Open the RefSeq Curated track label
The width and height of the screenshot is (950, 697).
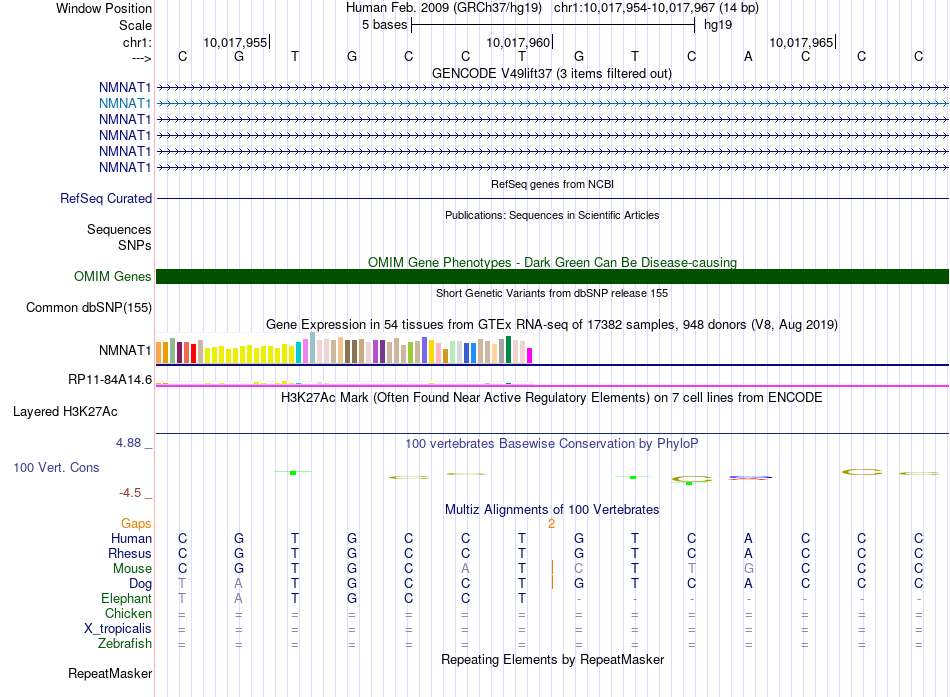point(106,198)
